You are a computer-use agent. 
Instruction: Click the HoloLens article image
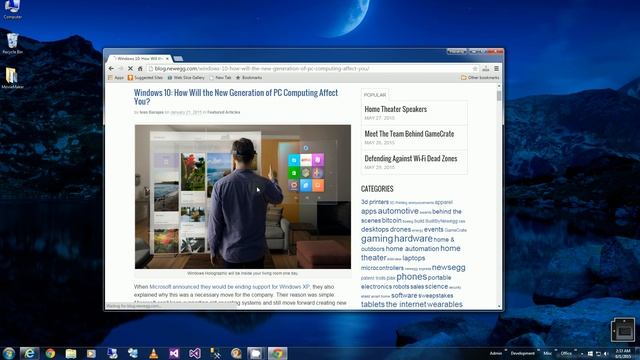tap(243, 197)
